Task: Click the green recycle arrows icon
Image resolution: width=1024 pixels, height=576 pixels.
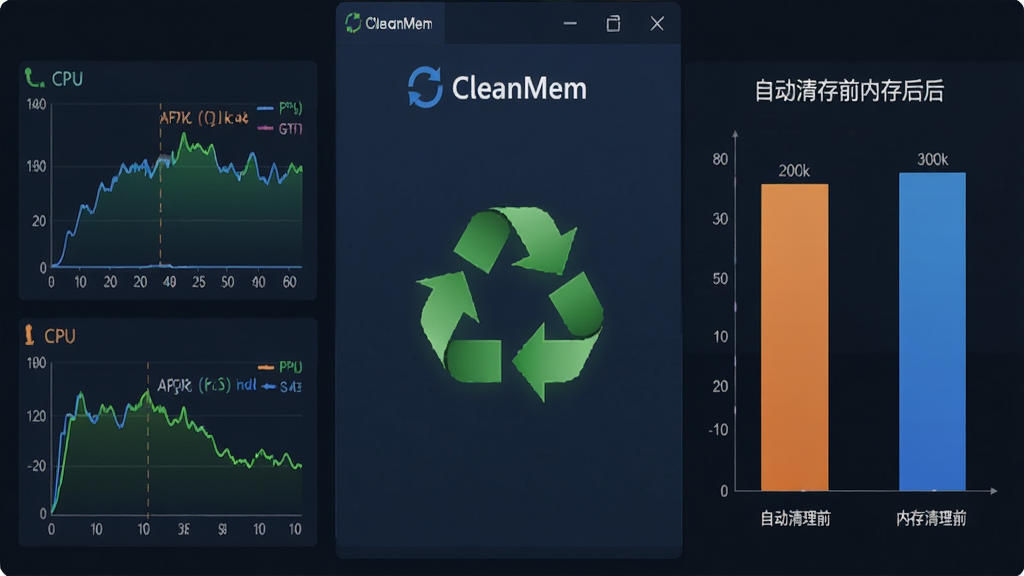Action: [x=510, y=304]
